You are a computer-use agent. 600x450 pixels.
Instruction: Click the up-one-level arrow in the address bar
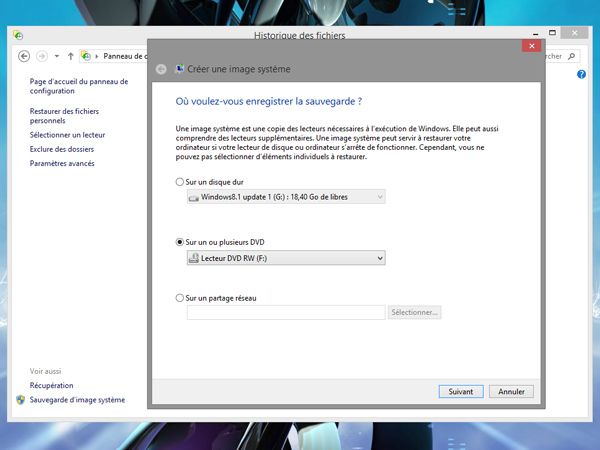(x=70, y=56)
